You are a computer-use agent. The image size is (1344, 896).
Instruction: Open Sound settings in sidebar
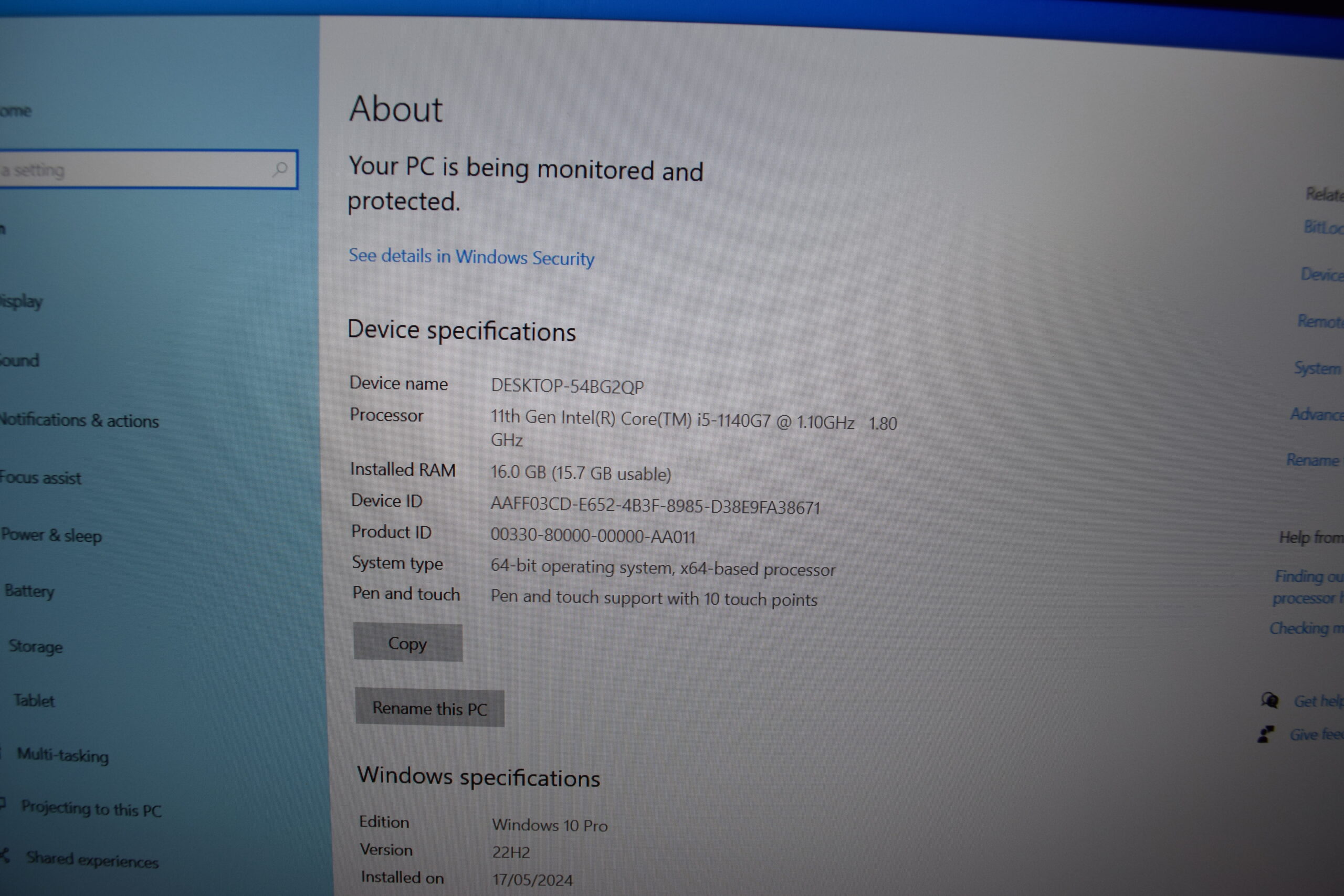(19, 361)
